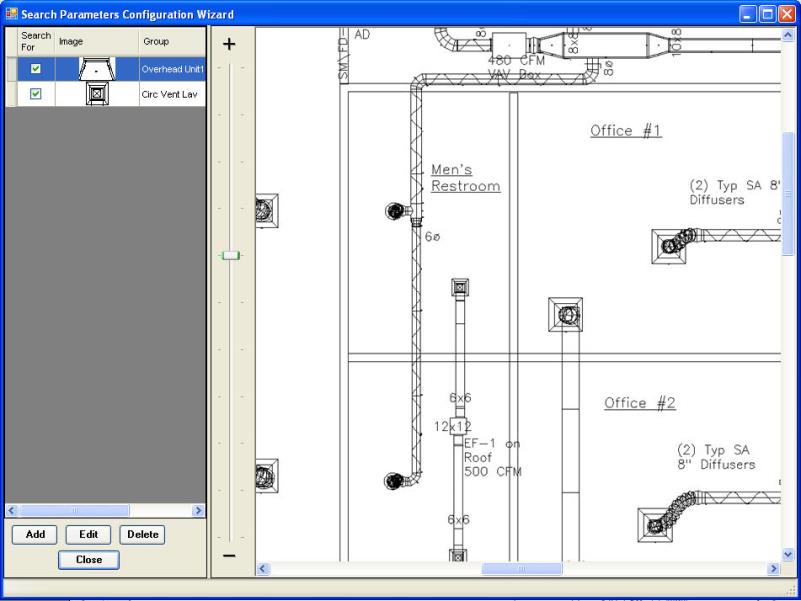Select the Circ Vent Lav image thumbnail
Screen dimensions: 801x601
[x=97, y=95]
